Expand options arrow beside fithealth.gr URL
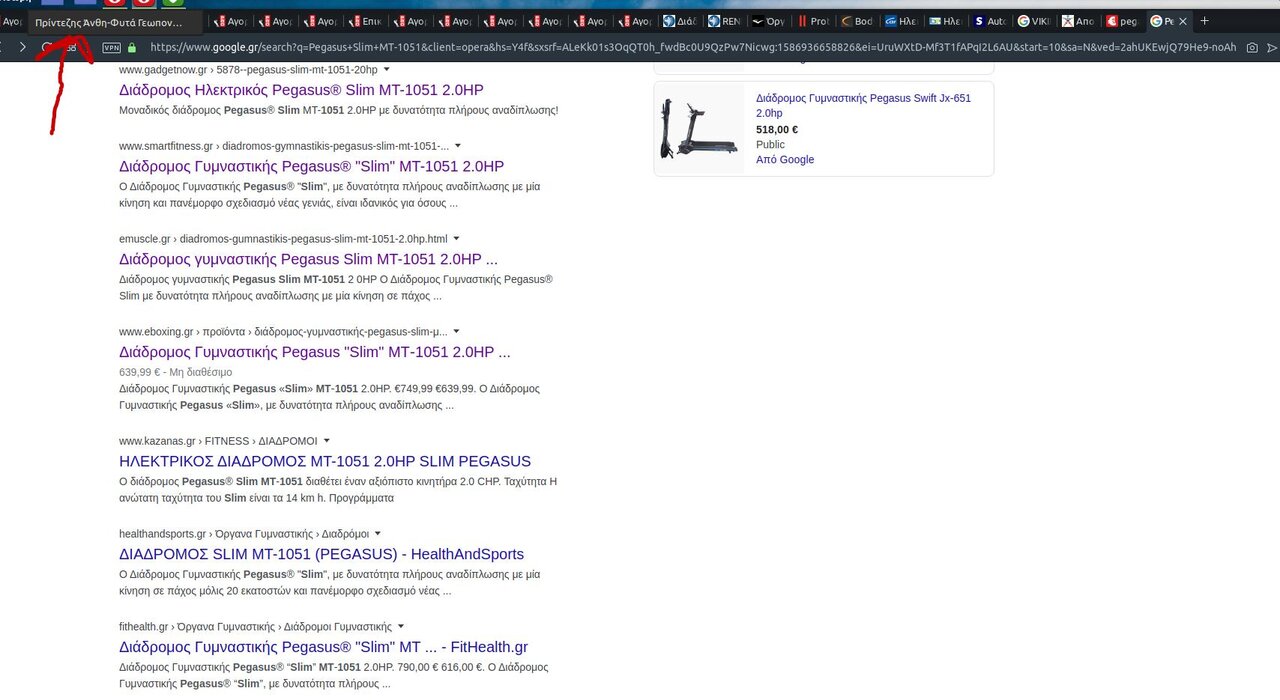Screen dimensions: 1280x700 coord(400,626)
